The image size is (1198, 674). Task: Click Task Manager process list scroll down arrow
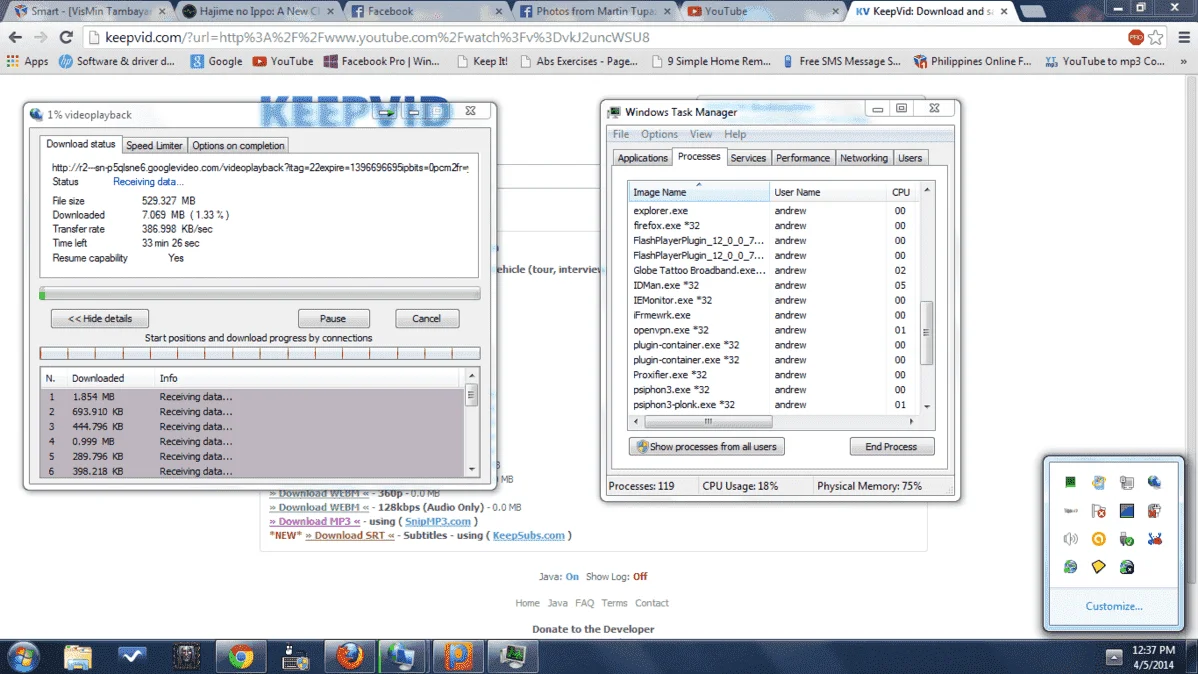click(927, 407)
